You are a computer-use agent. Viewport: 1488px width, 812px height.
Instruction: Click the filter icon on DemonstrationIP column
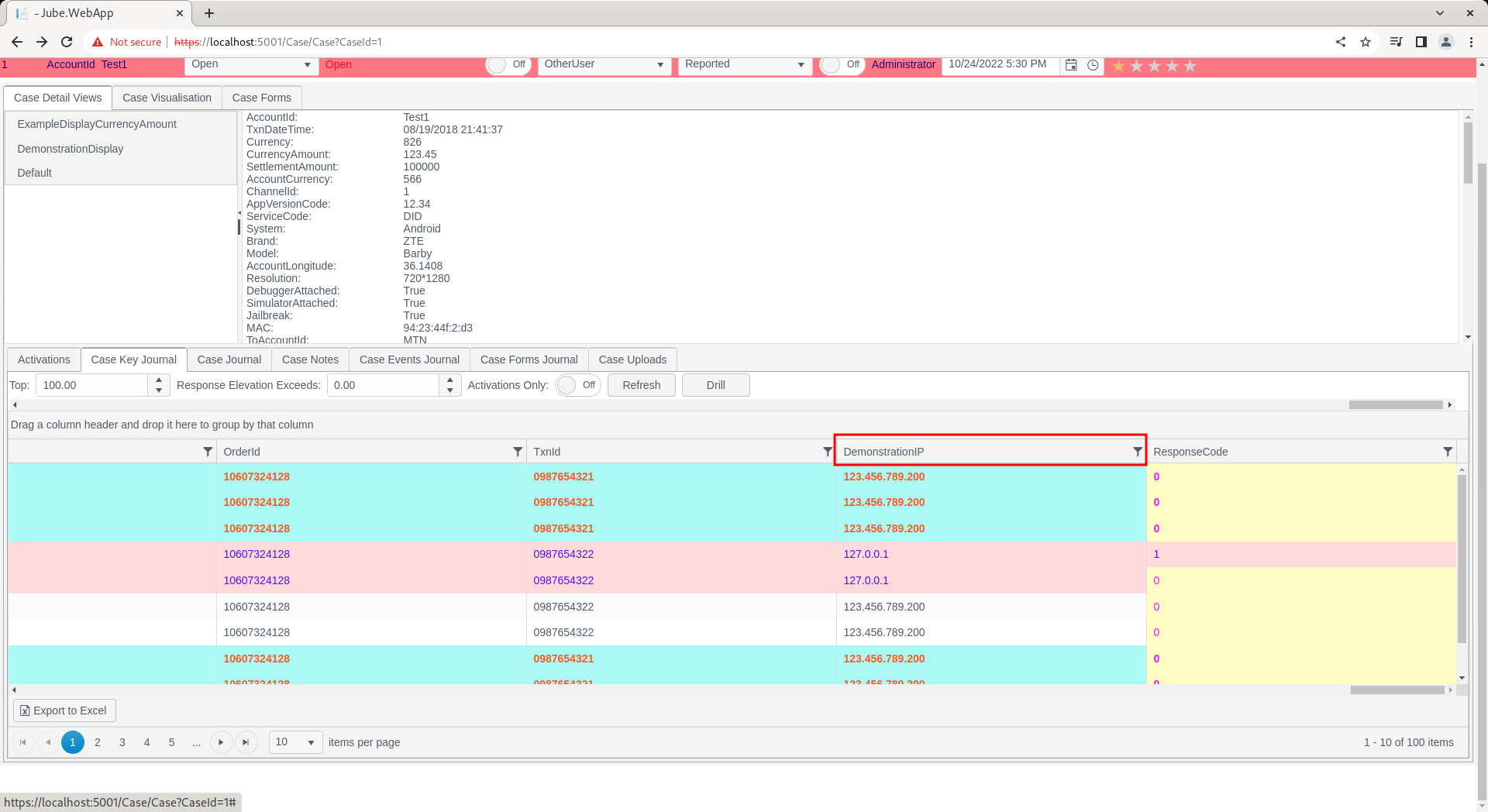pyautogui.click(x=1137, y=452)
